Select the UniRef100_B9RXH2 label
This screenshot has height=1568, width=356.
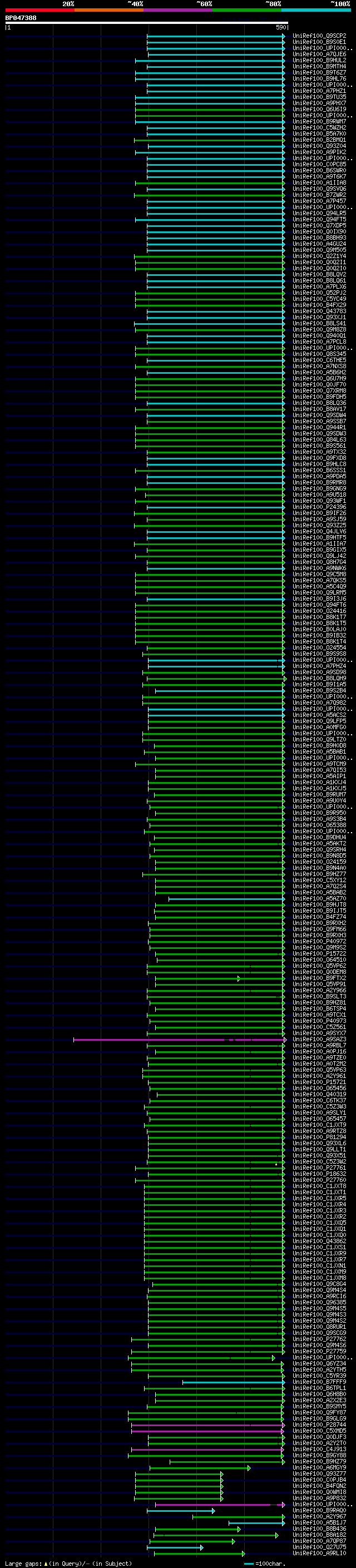point(319,923)
